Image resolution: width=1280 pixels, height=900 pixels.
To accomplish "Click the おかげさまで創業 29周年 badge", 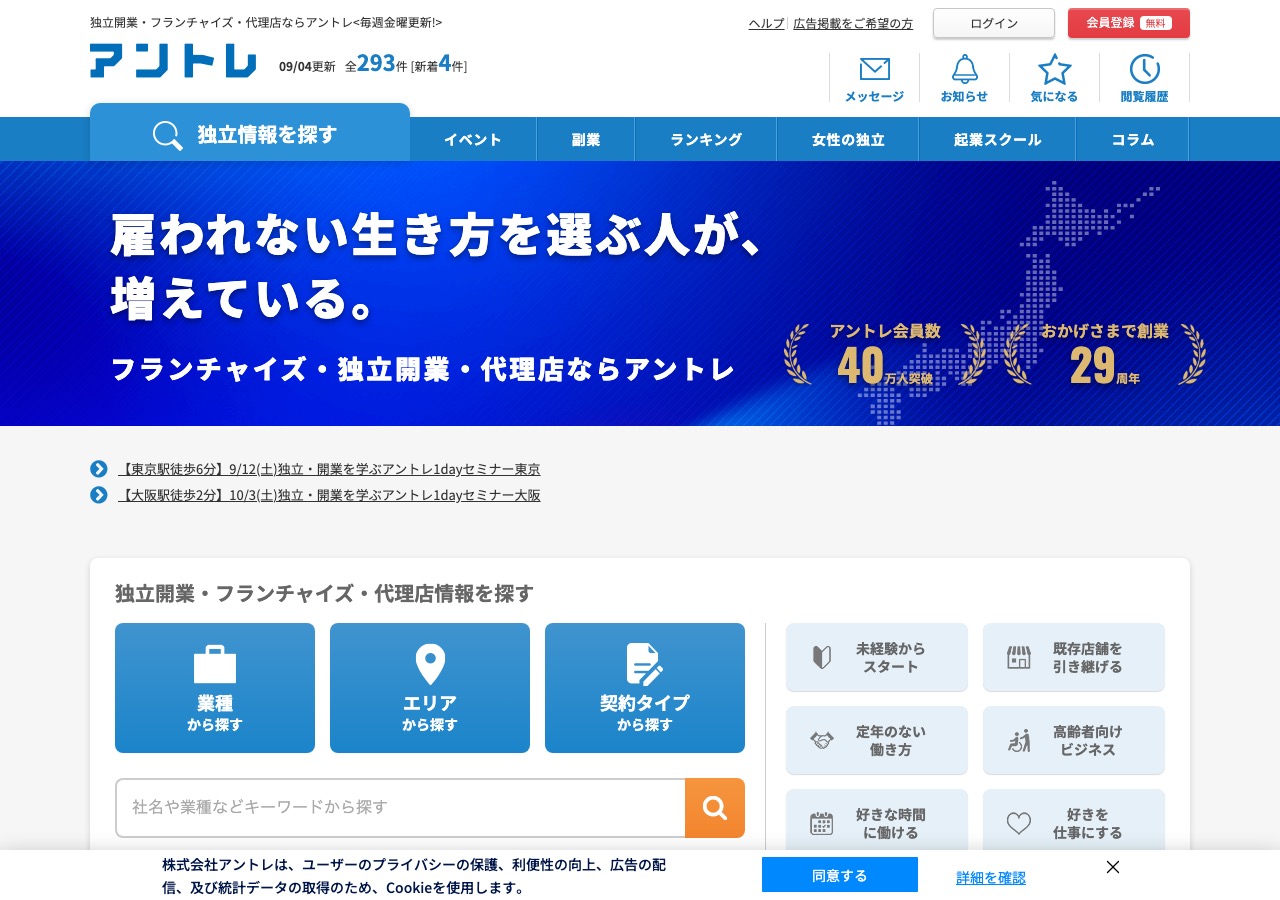I will 1104,354.
